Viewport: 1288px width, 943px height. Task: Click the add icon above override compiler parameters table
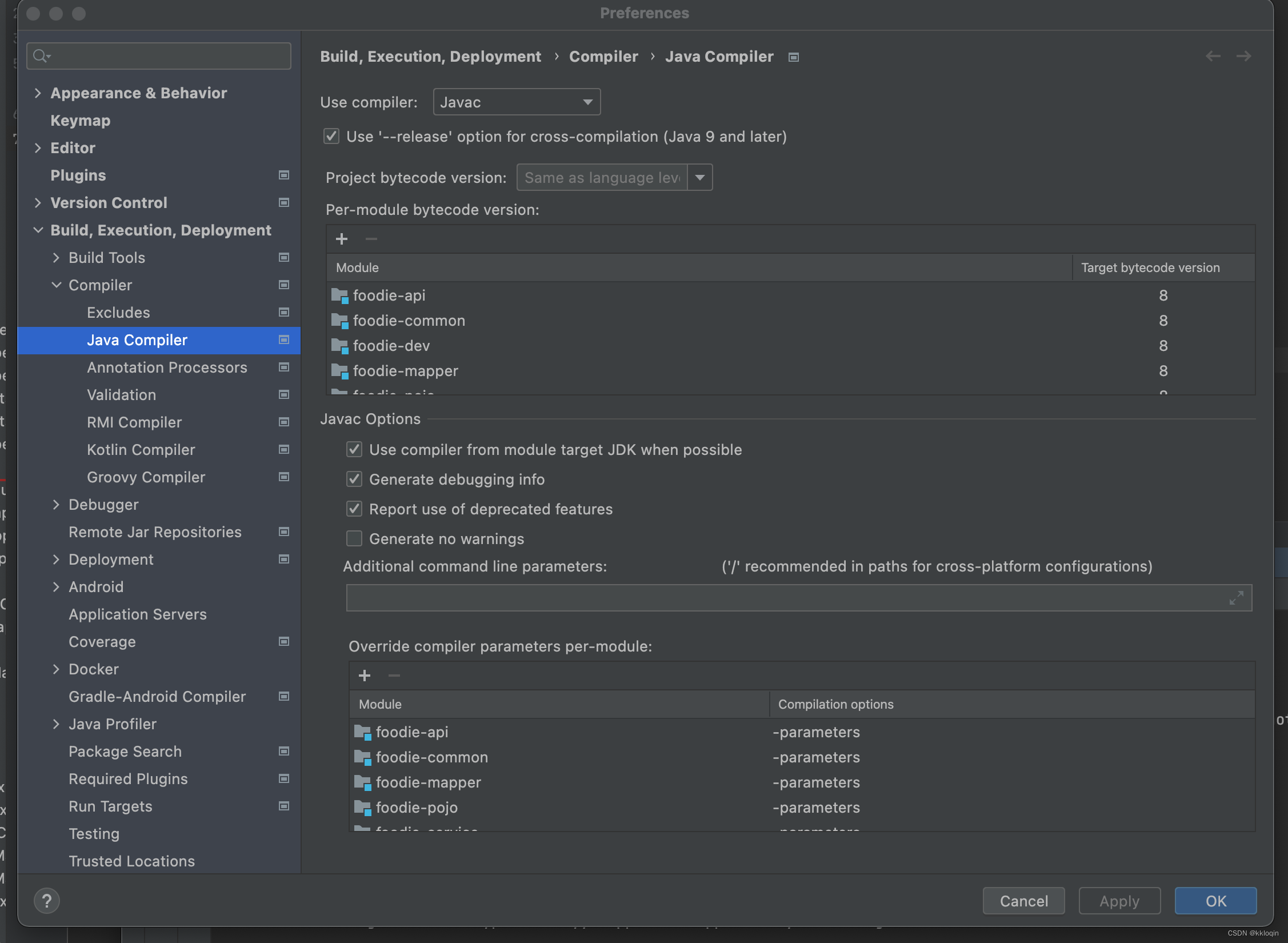click(365, 676)
